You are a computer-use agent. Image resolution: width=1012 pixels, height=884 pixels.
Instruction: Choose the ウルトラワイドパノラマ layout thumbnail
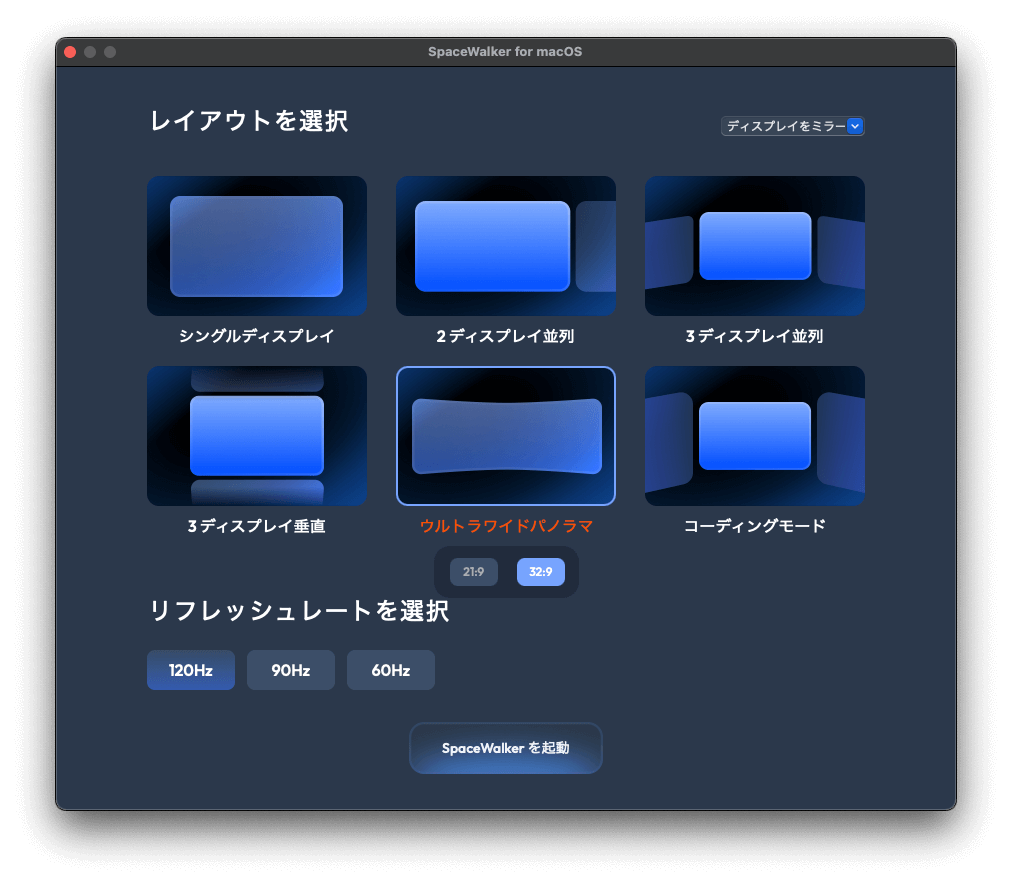click(505, 436)
